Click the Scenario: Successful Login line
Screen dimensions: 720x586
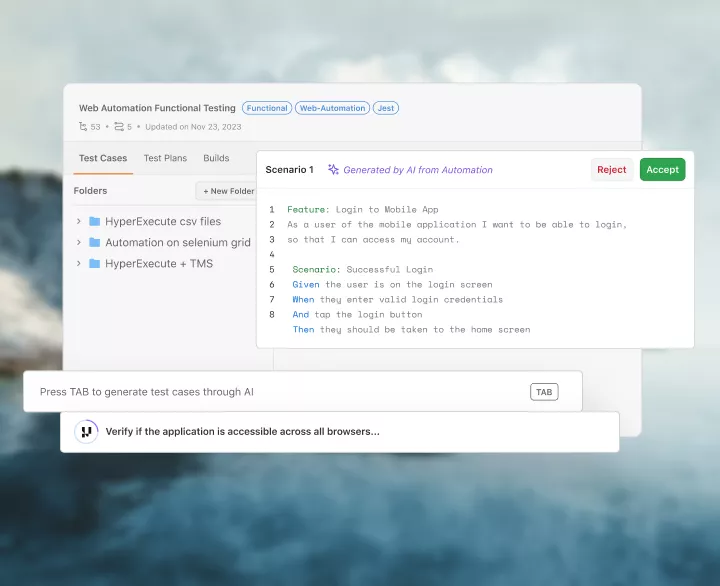pos(363,269)
